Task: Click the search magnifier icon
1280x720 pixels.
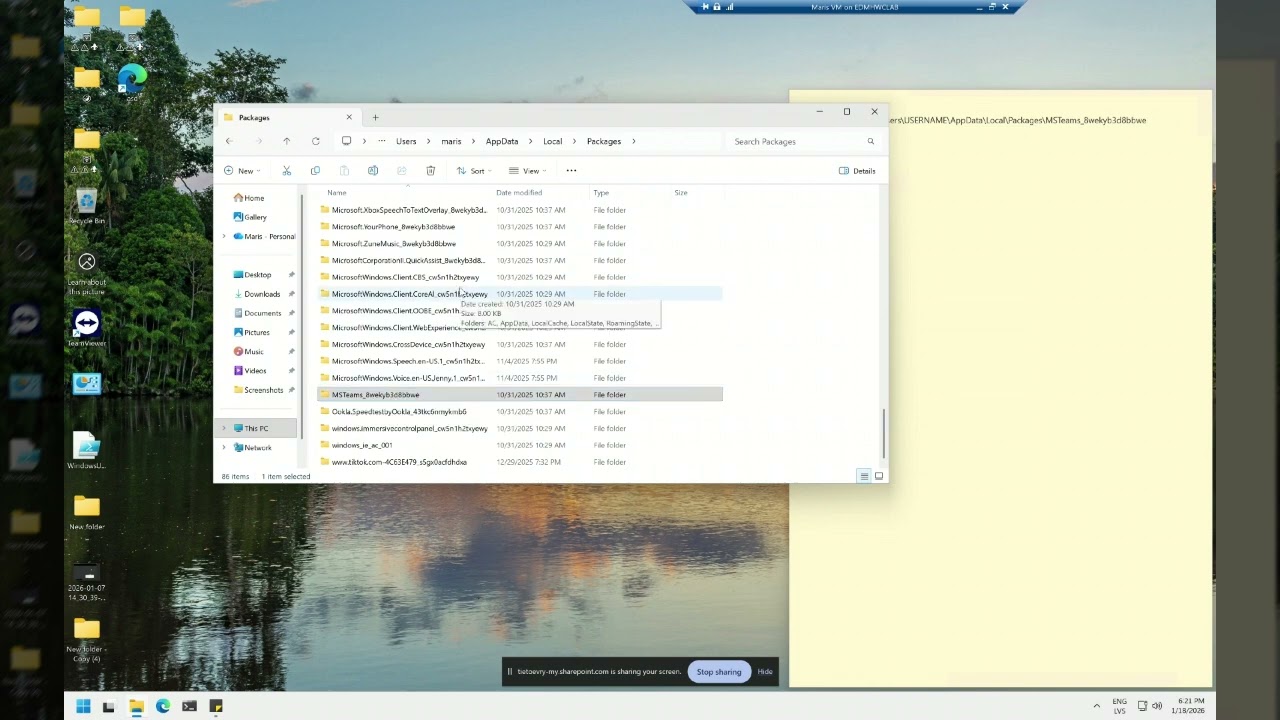Action: point(870,141)
